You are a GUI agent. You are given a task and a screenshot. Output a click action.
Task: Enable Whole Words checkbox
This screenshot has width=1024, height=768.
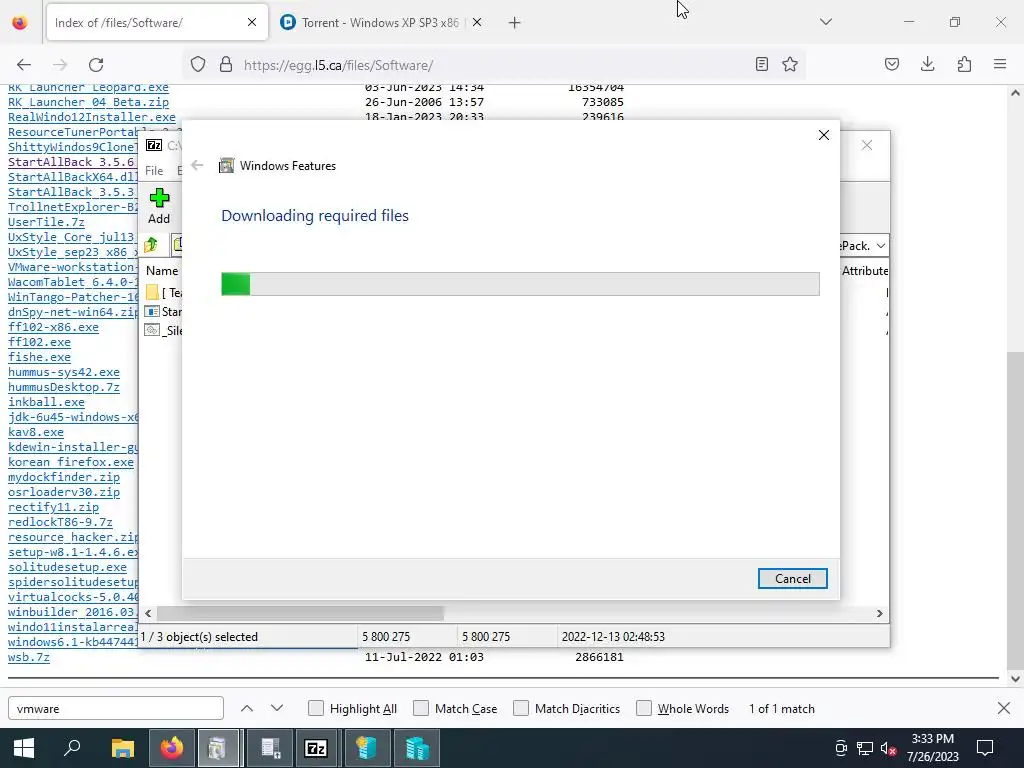tap(644, 709)
